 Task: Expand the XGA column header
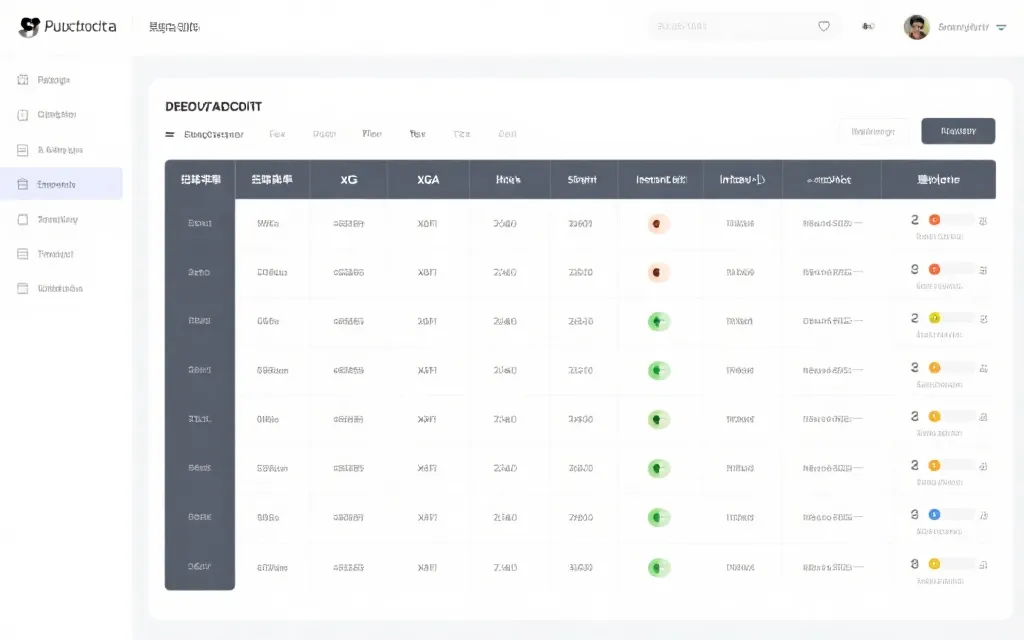click(x=428, y=180)
